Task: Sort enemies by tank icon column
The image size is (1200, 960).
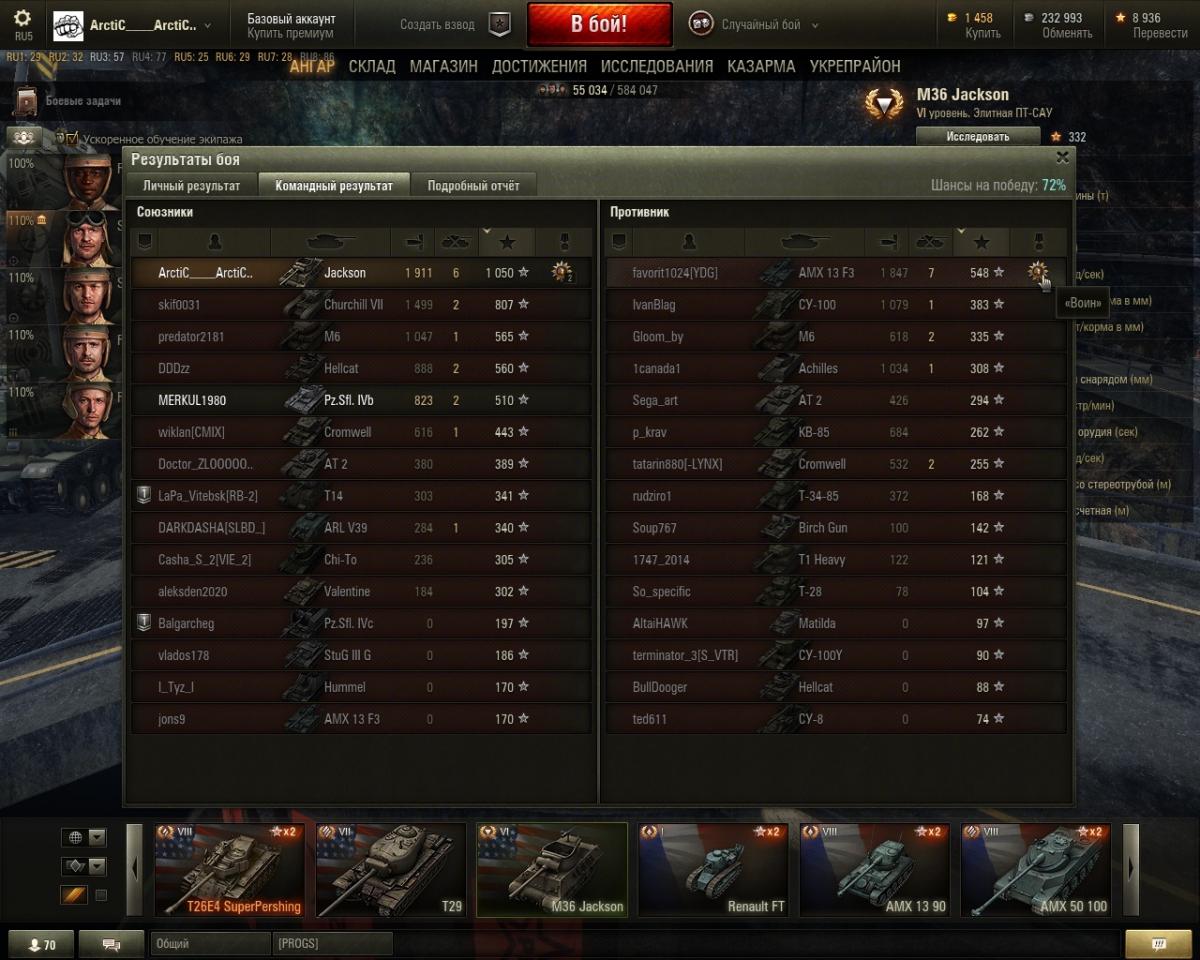Action: (804, 241)
